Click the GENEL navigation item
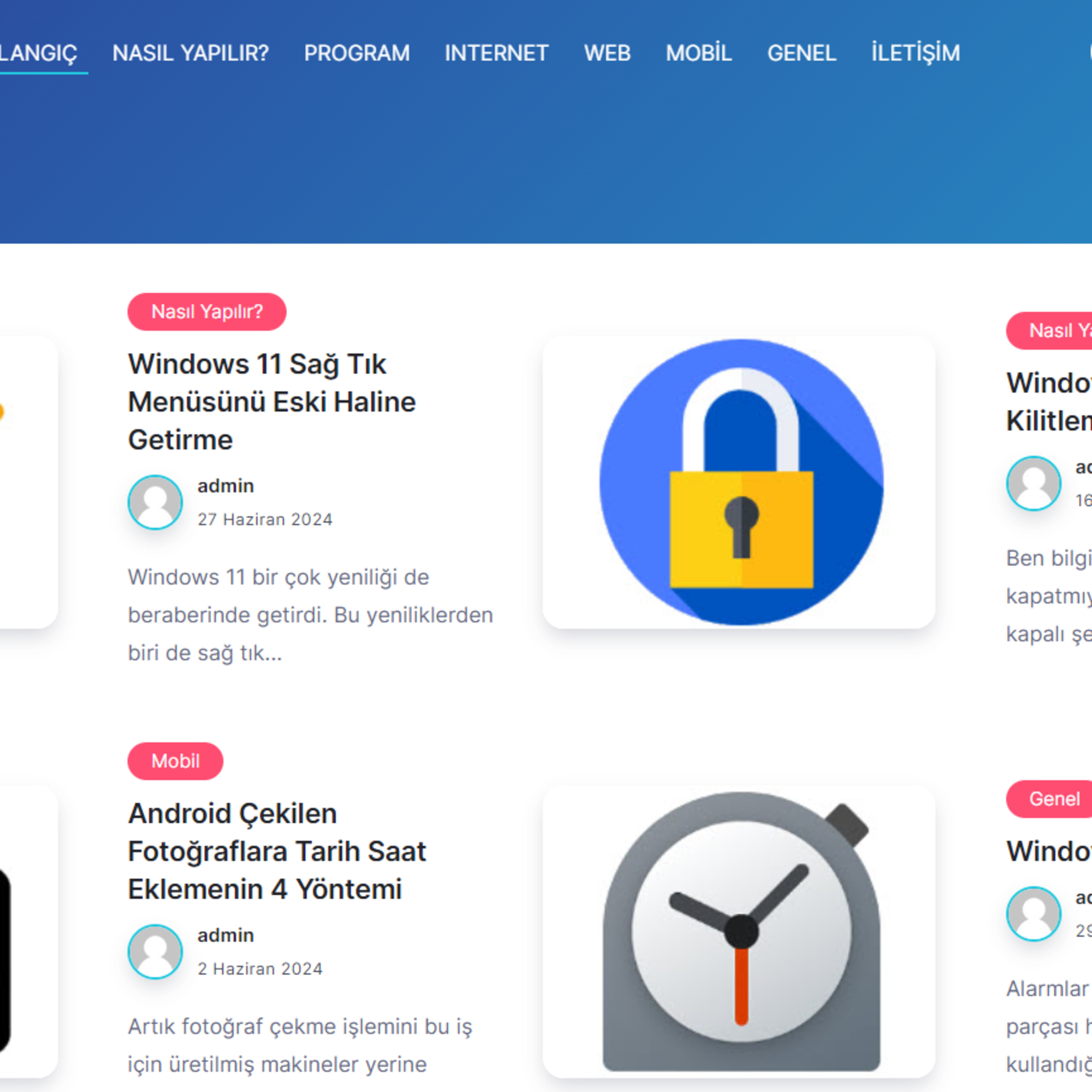This screenshot has width=1092, height=1092. pyautogui.click(x=802, y=53)
